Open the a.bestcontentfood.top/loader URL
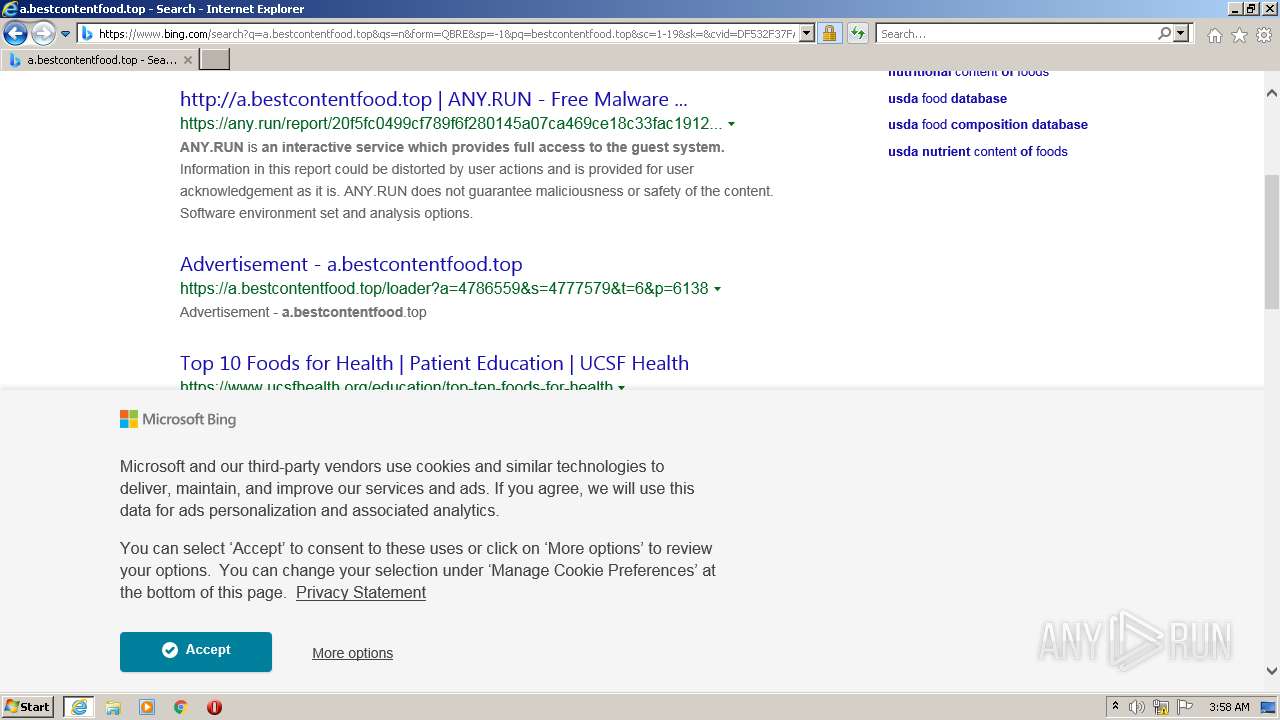Image resolution: width=1280 pixels, height=720 pixels. [x=444, y=288]
